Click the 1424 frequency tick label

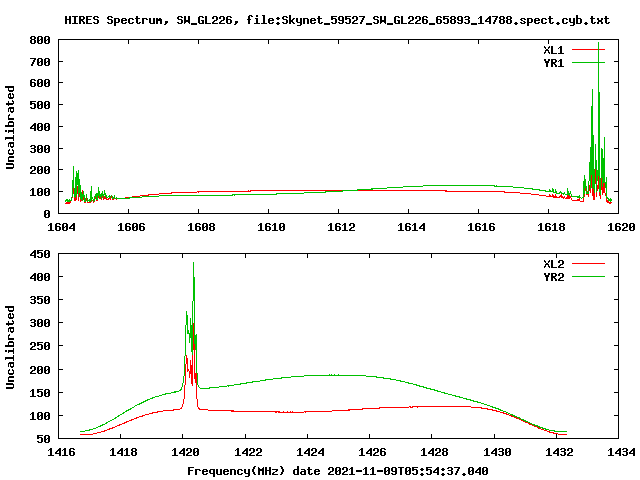[310, 452]
